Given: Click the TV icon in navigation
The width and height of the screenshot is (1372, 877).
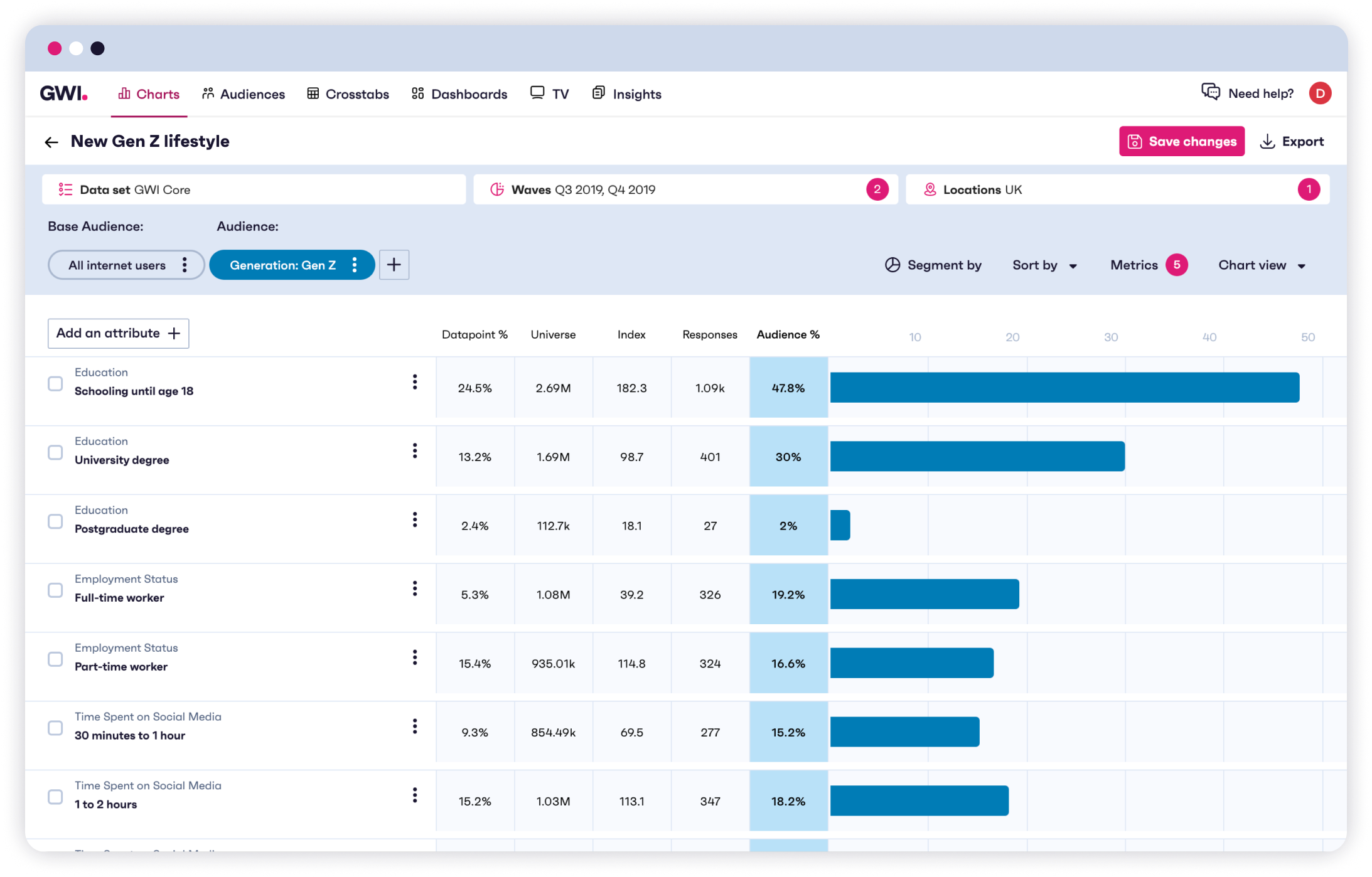Looking at the screenshot, I should [537, 94].
